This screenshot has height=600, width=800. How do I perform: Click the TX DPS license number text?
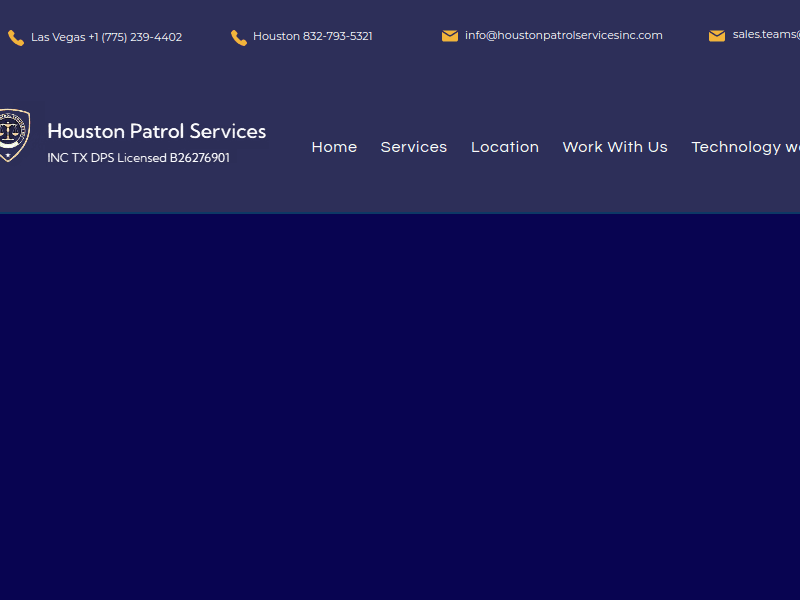click(x=139, y=158)
